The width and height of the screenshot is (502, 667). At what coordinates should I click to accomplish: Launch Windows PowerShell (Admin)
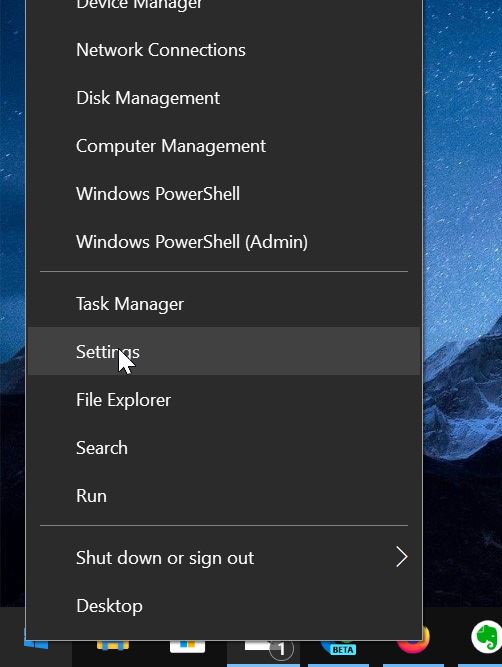(x=224, y=242)
